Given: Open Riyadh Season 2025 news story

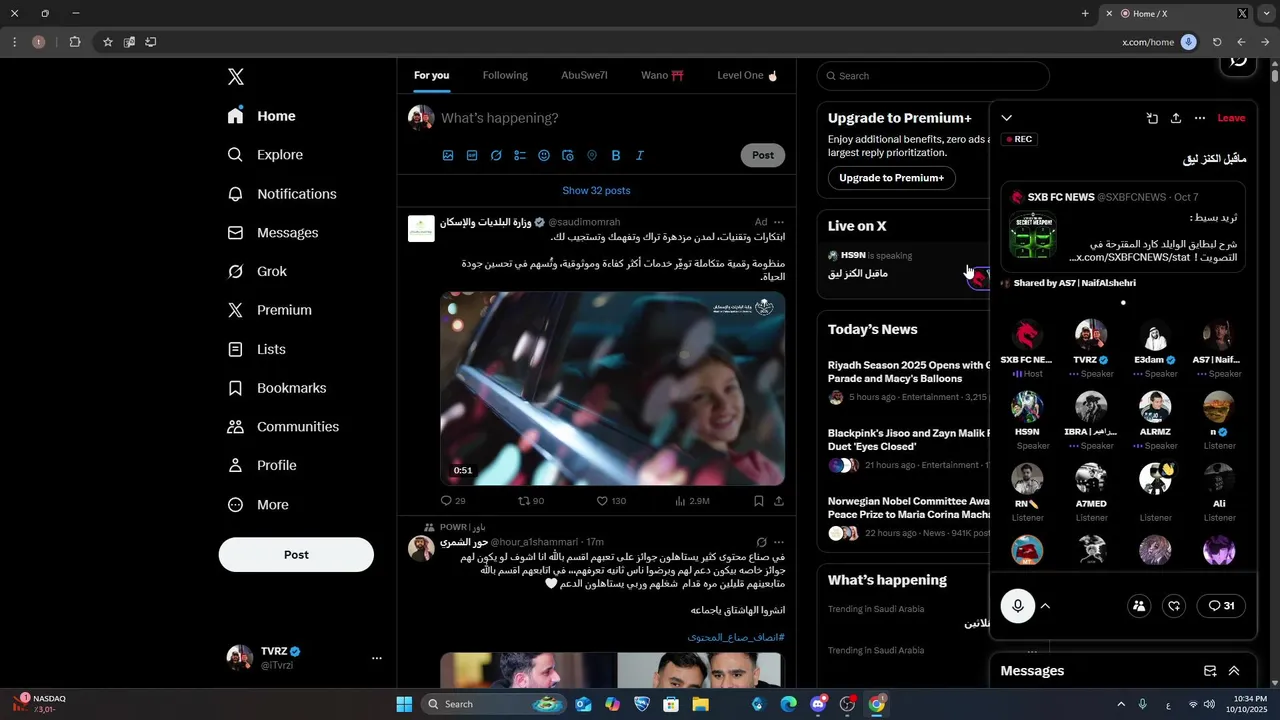Looking at the screenshot, I should 908,383.
